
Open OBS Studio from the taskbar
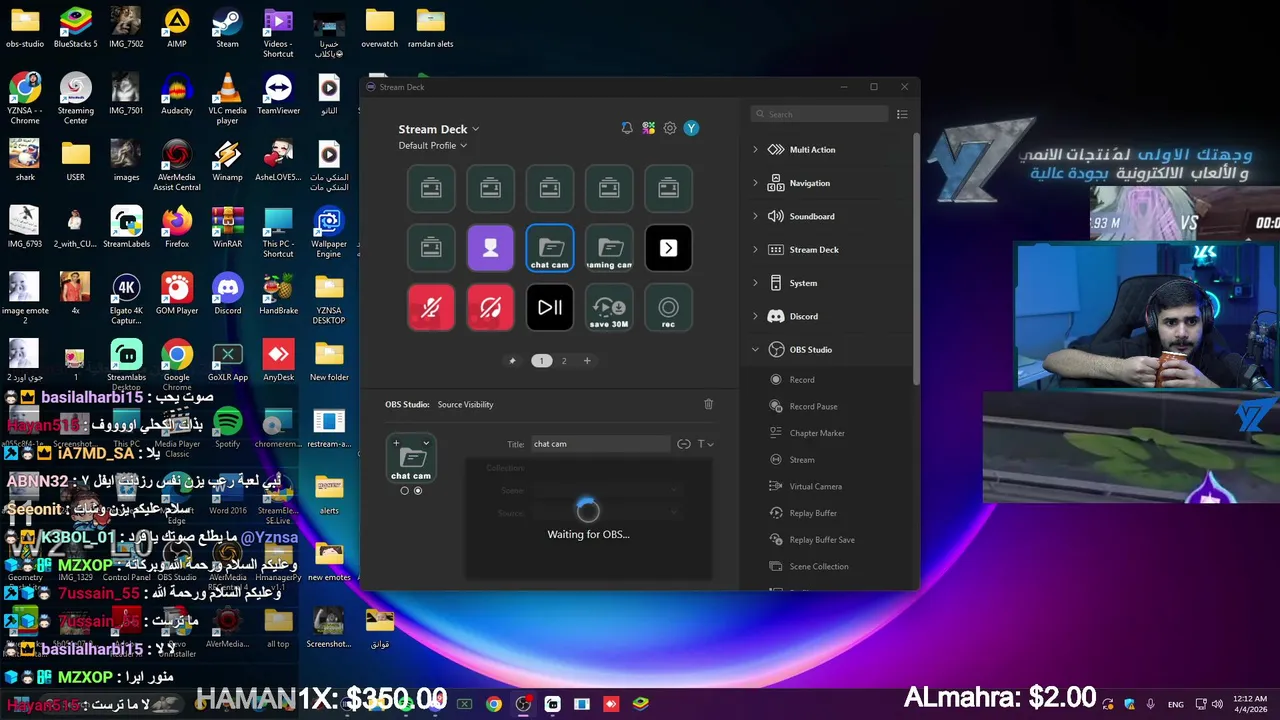pos(523,704)
